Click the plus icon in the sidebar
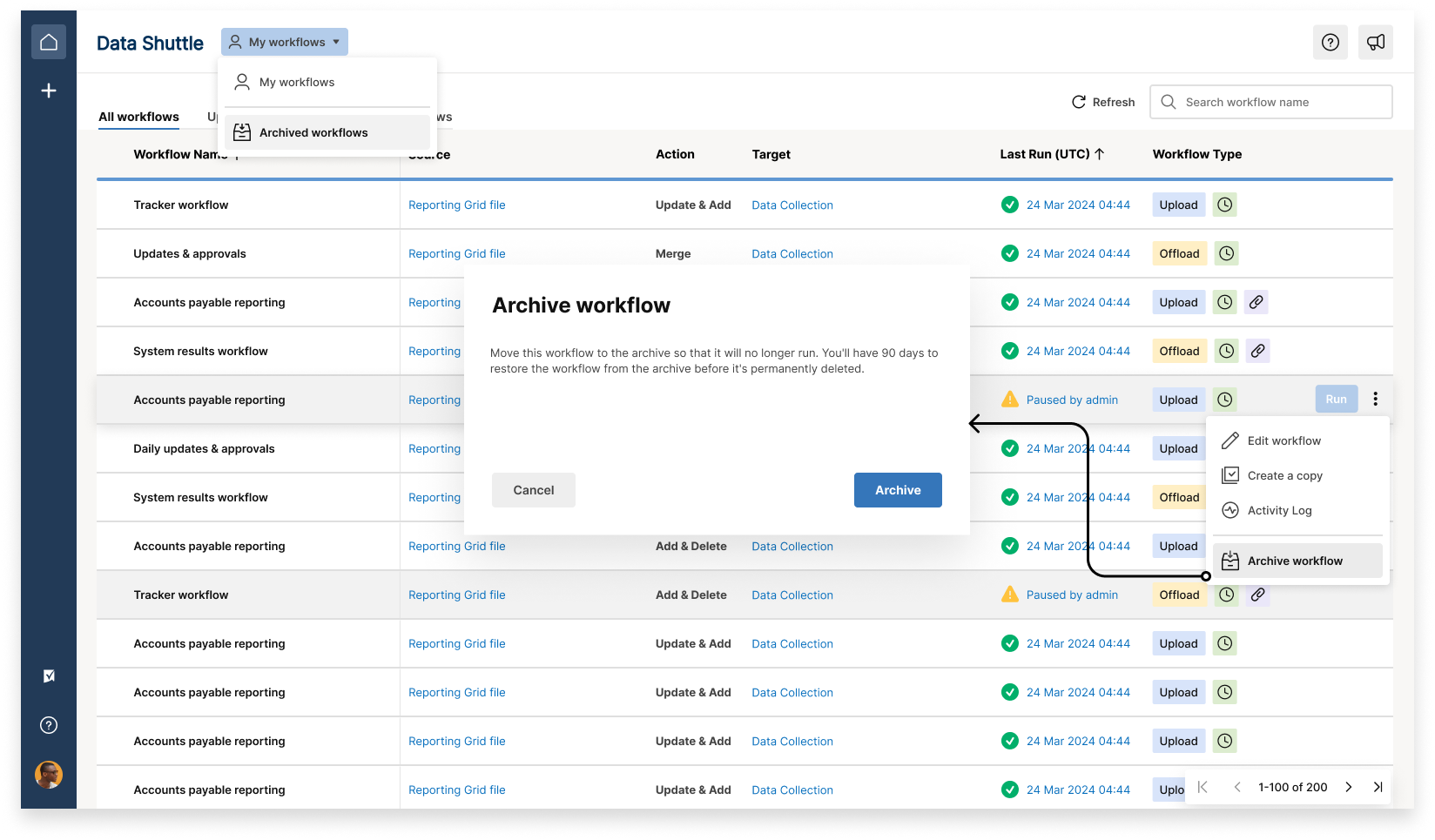 coord(49,91)
